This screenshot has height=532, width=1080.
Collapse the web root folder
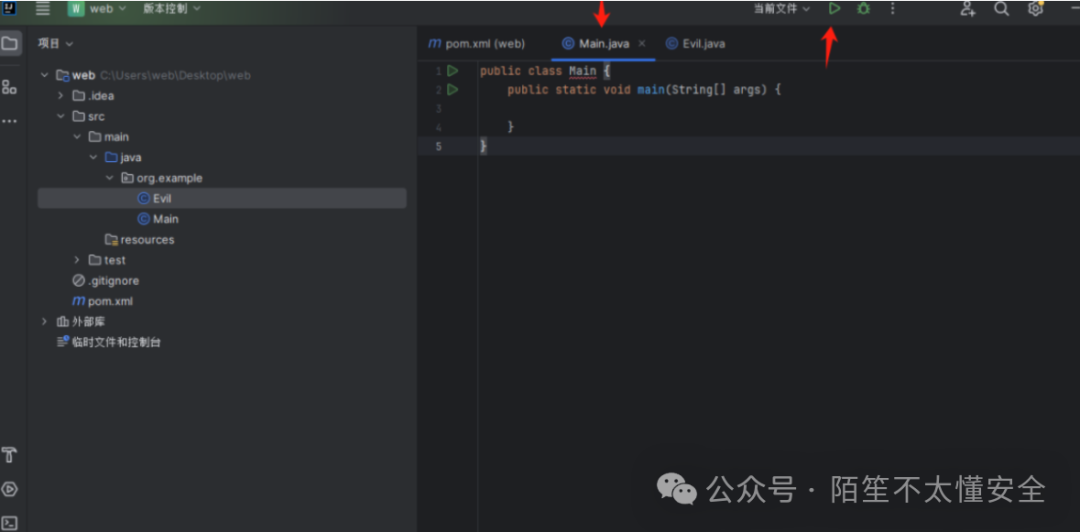[x=45, y=75]
